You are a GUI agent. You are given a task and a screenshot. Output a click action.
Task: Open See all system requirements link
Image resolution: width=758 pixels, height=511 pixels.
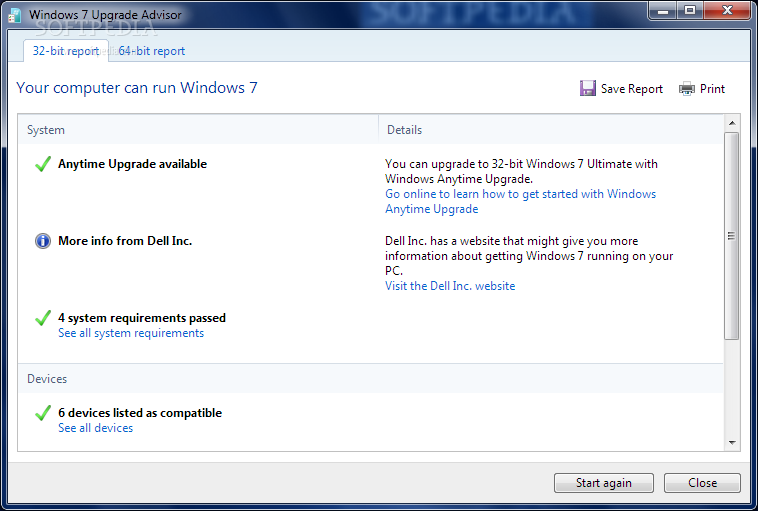(131, 333)
